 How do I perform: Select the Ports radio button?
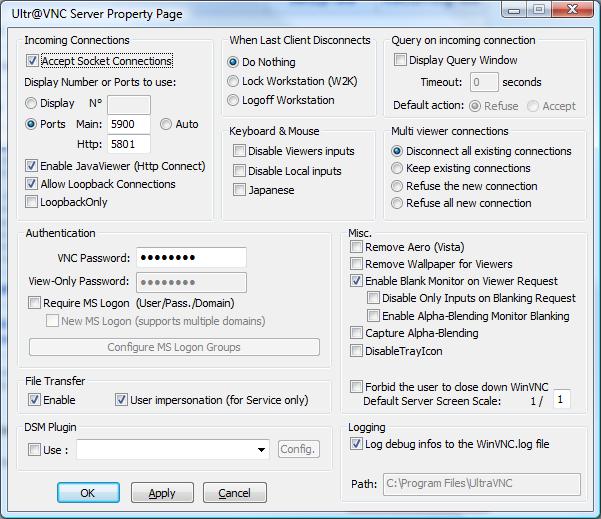point(31,124)
